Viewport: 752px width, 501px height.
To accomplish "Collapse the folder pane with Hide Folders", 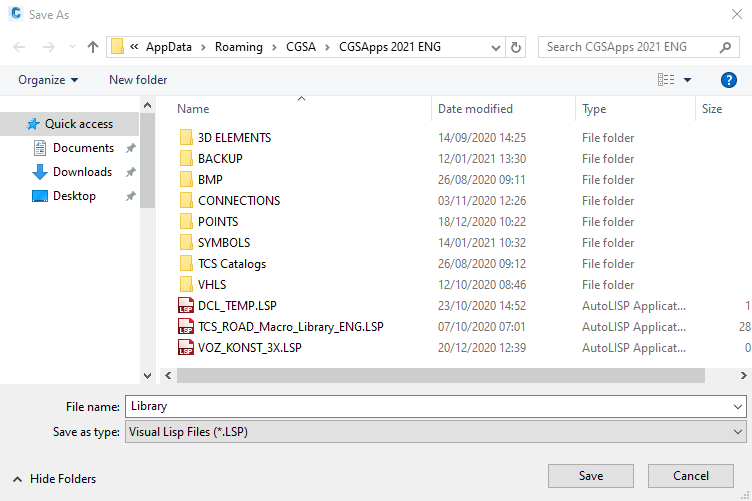I will pyautogui.click(x=55, y=479).
